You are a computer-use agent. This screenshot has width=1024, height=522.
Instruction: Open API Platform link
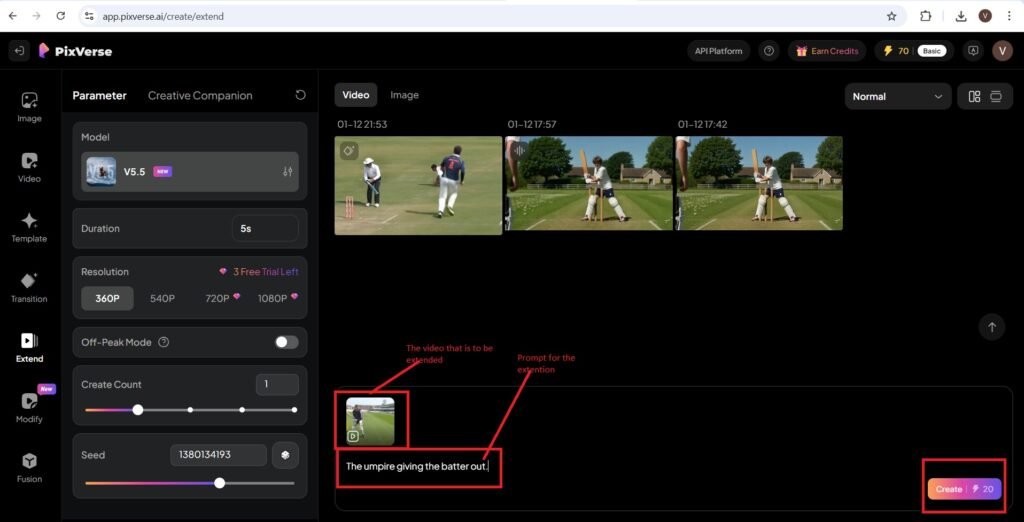pos(718,51)
